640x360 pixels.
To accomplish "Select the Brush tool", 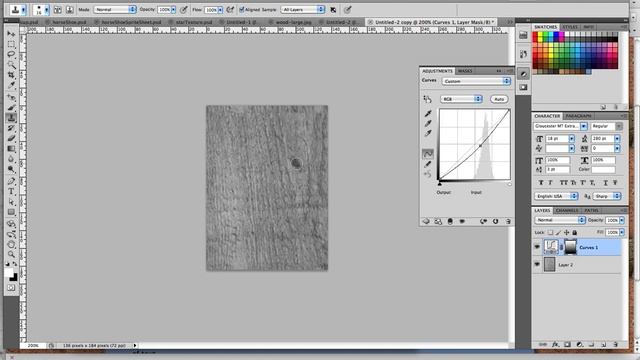I will (x=11, y=108).
